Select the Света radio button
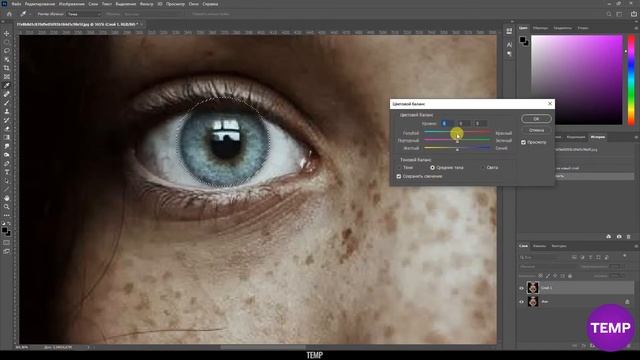Image resolution: width=640 pixels, height=360 pixels. point(482,167)
